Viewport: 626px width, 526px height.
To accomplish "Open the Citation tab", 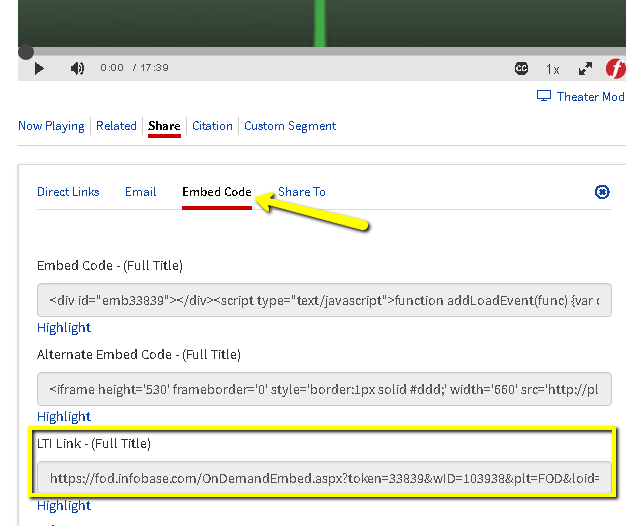I will [x=212, y=126].
